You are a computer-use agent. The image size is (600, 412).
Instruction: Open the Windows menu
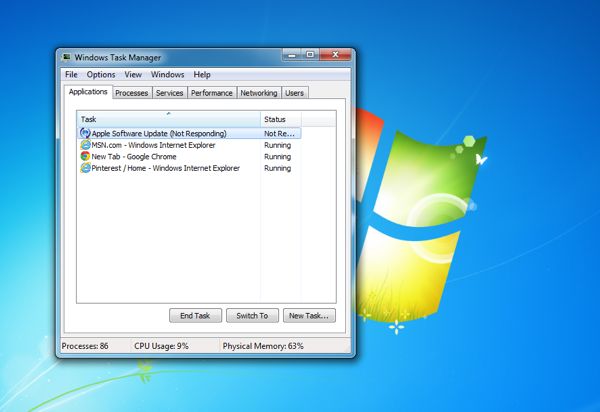(x=167, y=75)
